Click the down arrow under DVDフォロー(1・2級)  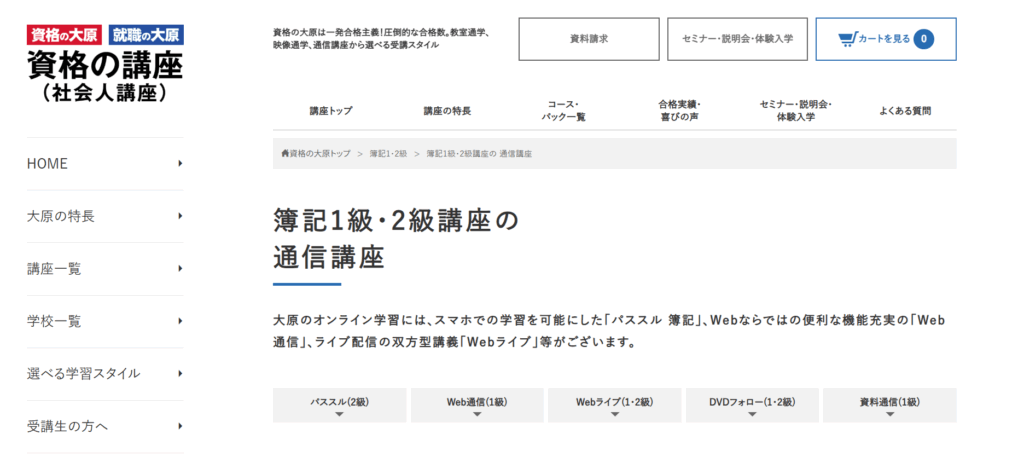pyautogui.click(x=752, y=414)
